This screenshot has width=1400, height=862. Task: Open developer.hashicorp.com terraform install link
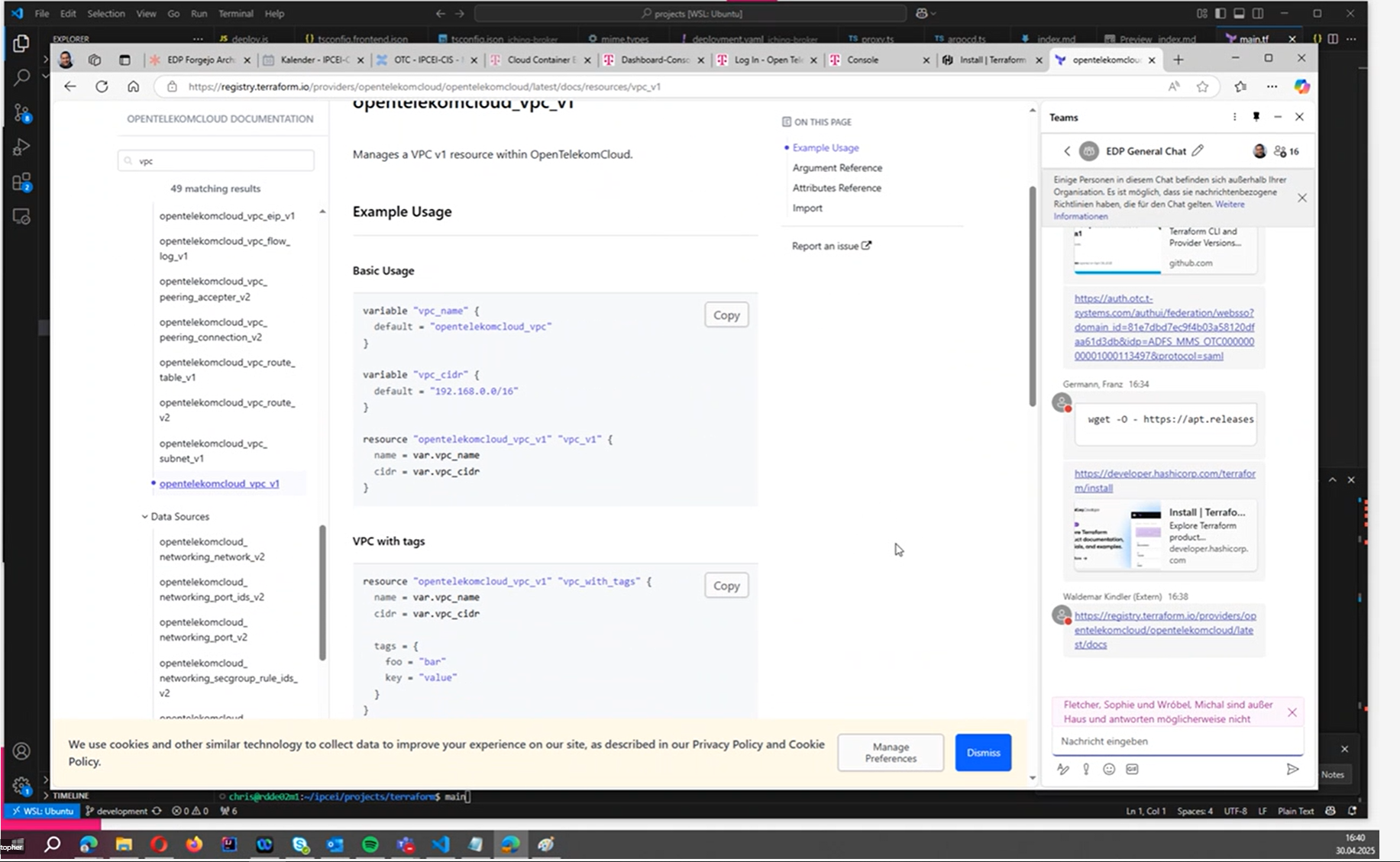1164,480
